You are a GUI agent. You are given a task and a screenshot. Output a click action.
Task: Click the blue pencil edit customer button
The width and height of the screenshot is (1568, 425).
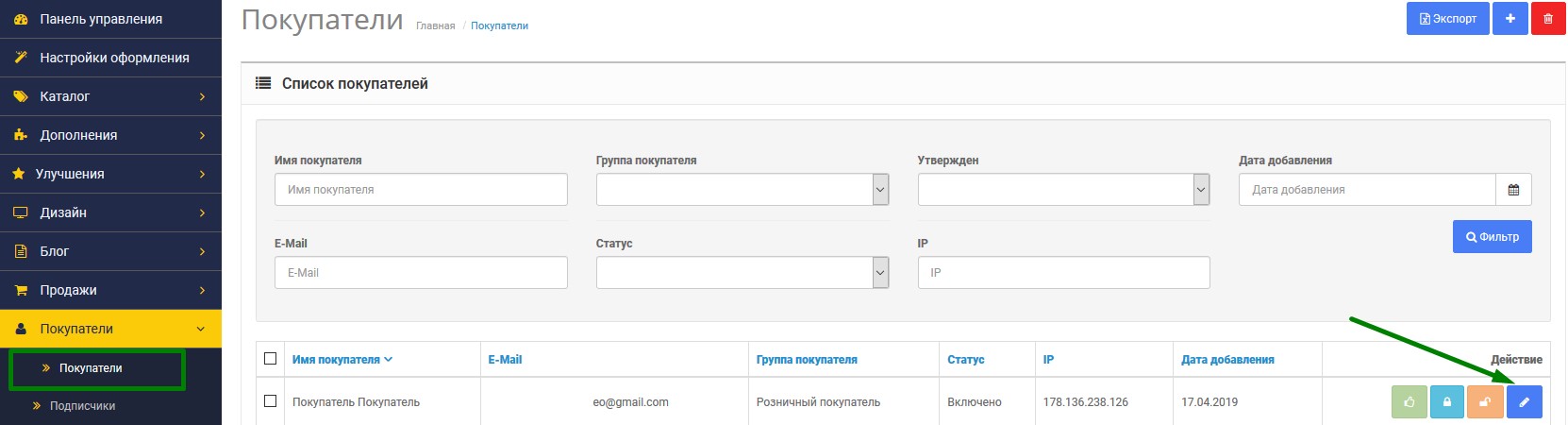click(x=1524, y=402)
